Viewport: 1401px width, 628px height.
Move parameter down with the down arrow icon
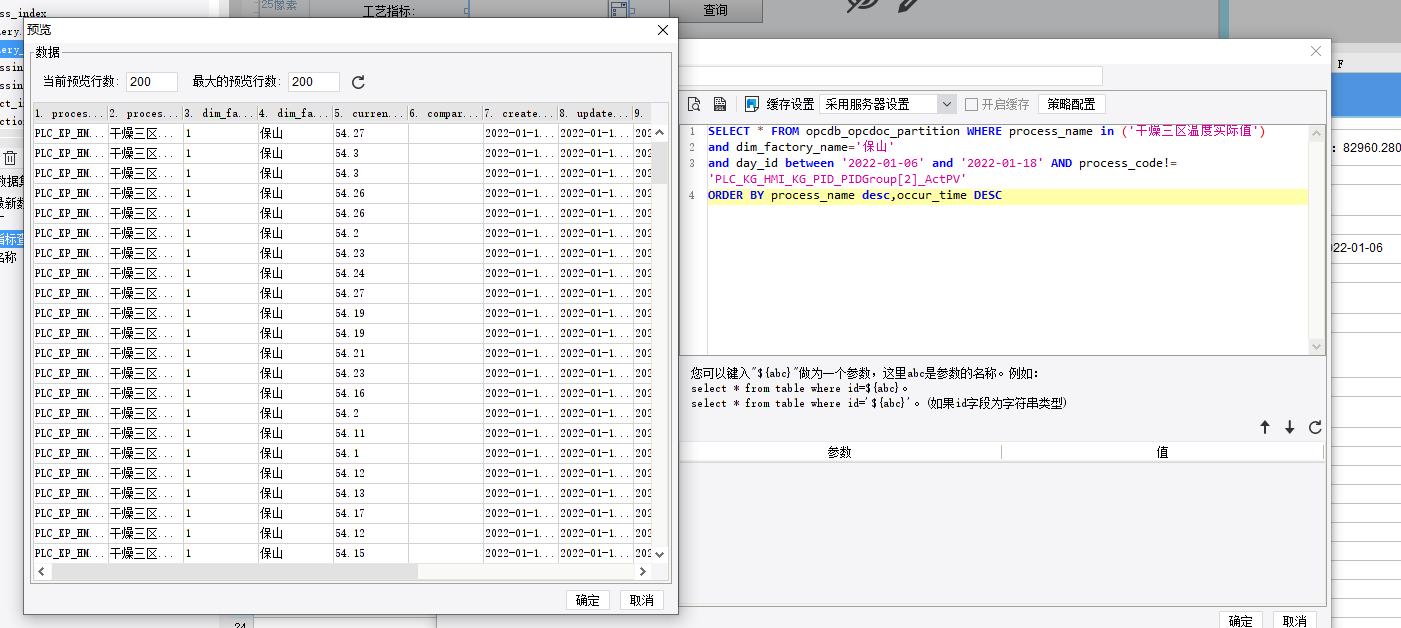click(x=1290, y=427)
